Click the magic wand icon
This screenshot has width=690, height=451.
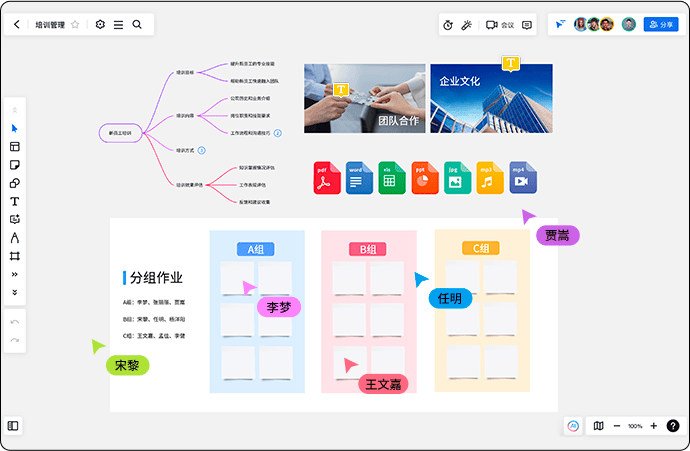point(466,25)
